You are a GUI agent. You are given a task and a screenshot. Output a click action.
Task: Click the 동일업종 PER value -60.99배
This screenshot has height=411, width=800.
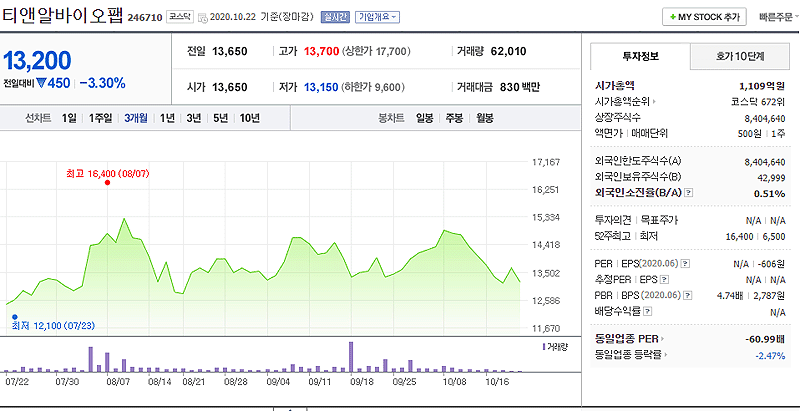tap(765, 339)
